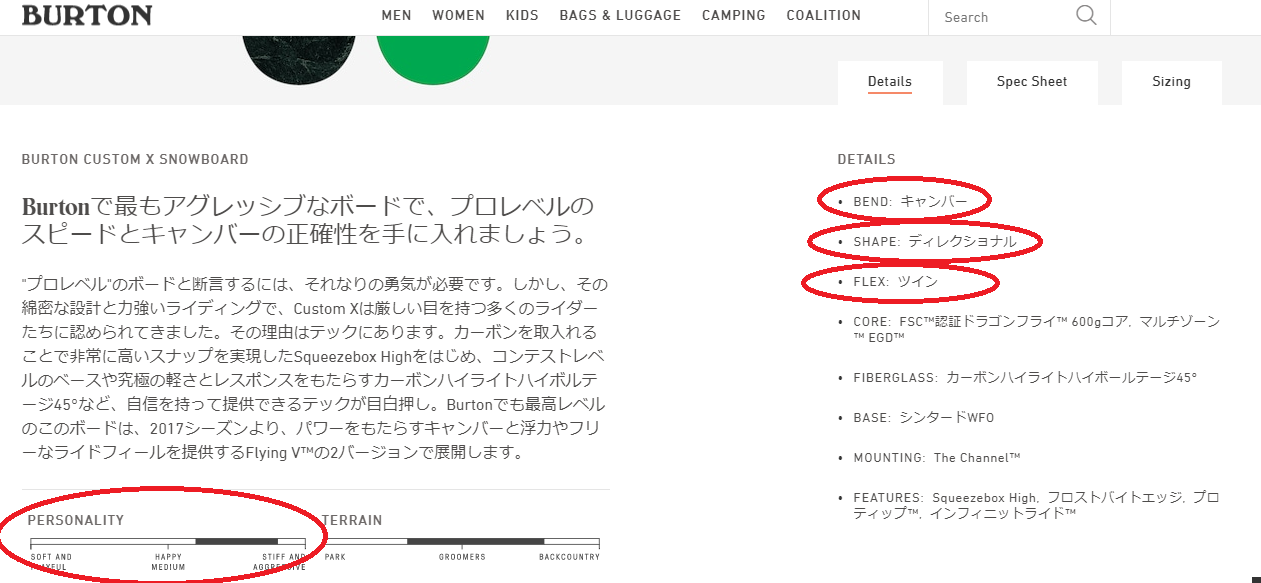The image size is (1261, 583).
Task: Click the BACKCOUNTRY scale label
Action: [x=569, y=557]
